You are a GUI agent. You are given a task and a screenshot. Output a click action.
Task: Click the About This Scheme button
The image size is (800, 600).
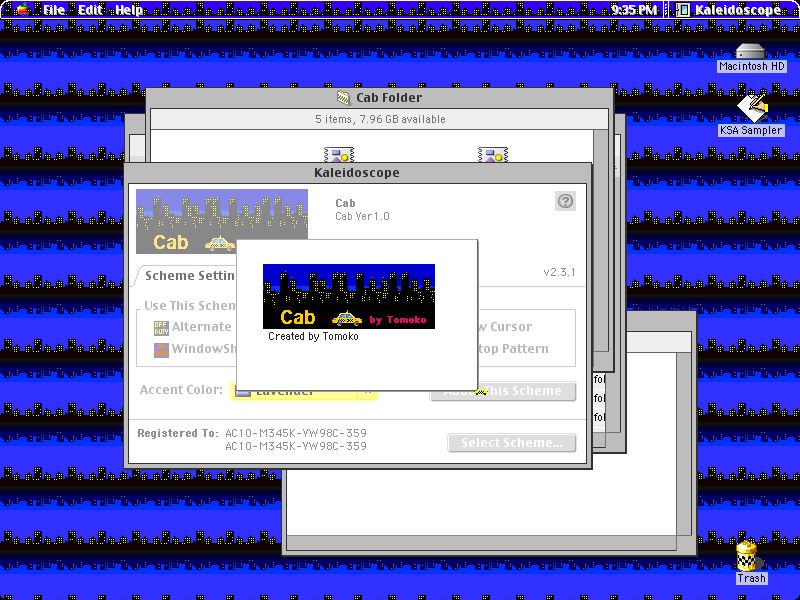[503, 391]
